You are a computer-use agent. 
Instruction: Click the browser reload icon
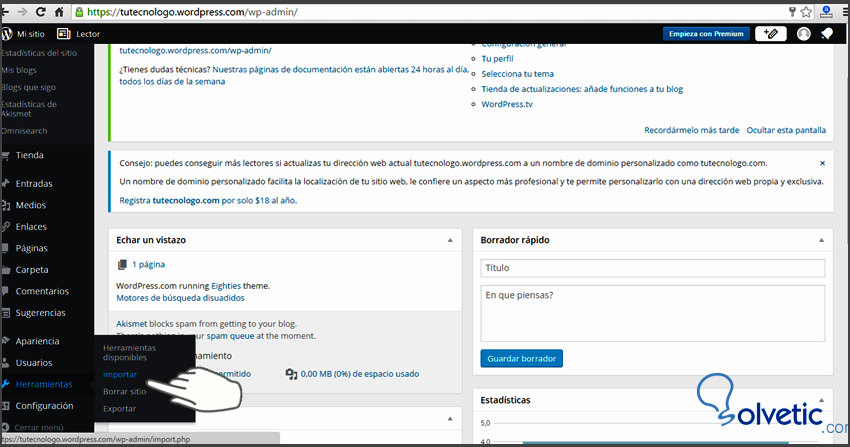click(40, 12)
